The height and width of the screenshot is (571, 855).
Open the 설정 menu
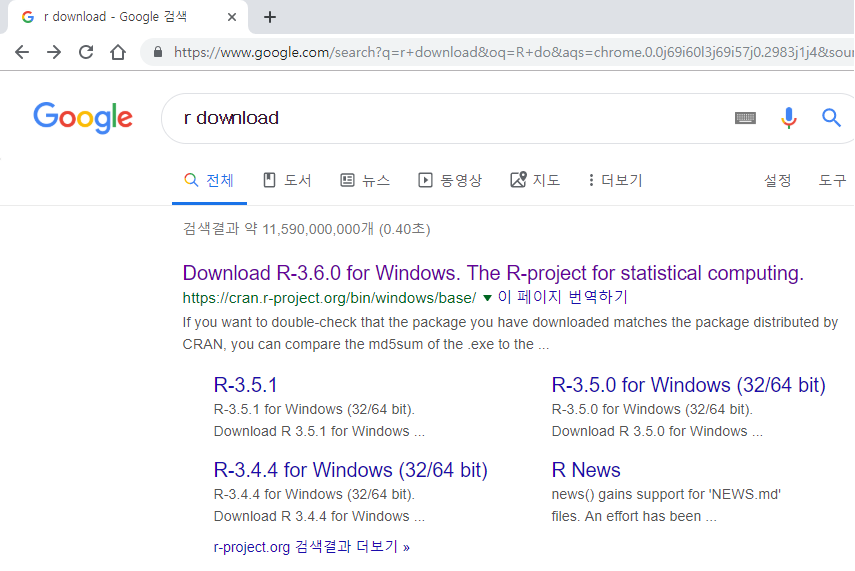pyautogui.click(x=778, y=181)
